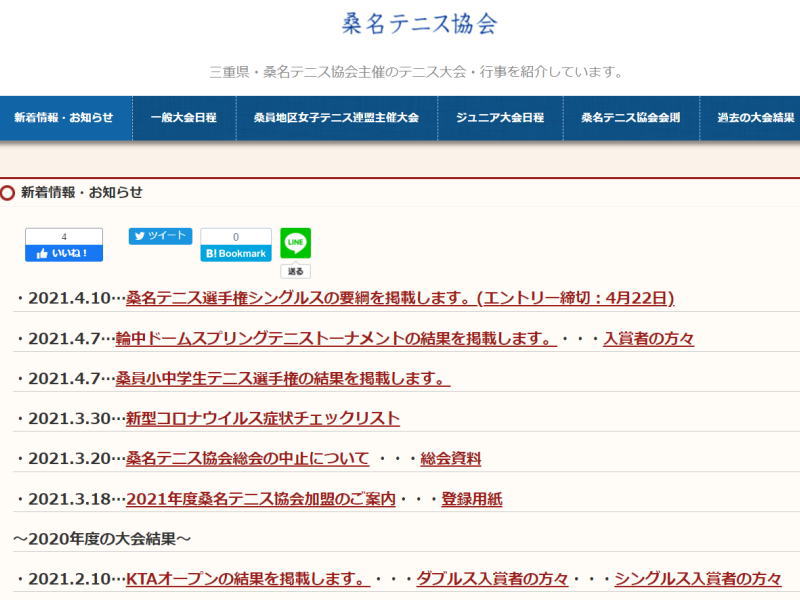Click the 桑名テニス協会 site title

tap(419, 24)
